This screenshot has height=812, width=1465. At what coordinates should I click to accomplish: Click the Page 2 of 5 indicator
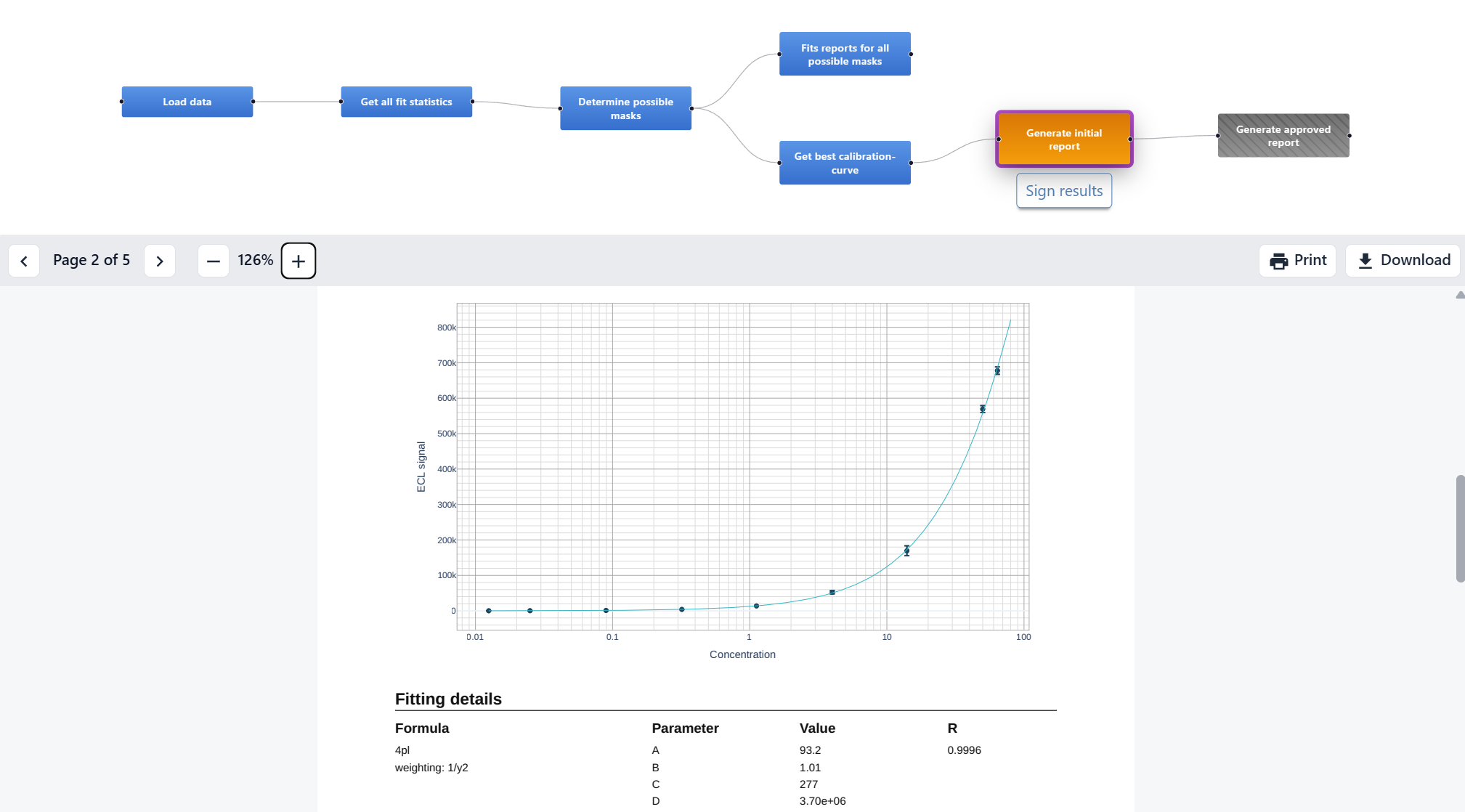(92, 261)
